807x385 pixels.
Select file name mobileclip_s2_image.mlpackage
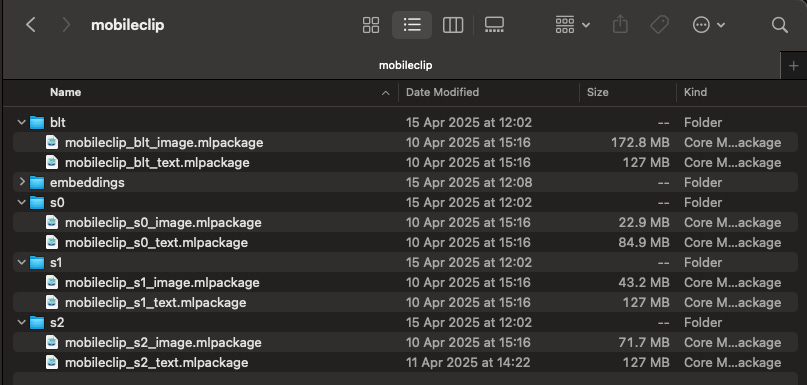163,342
